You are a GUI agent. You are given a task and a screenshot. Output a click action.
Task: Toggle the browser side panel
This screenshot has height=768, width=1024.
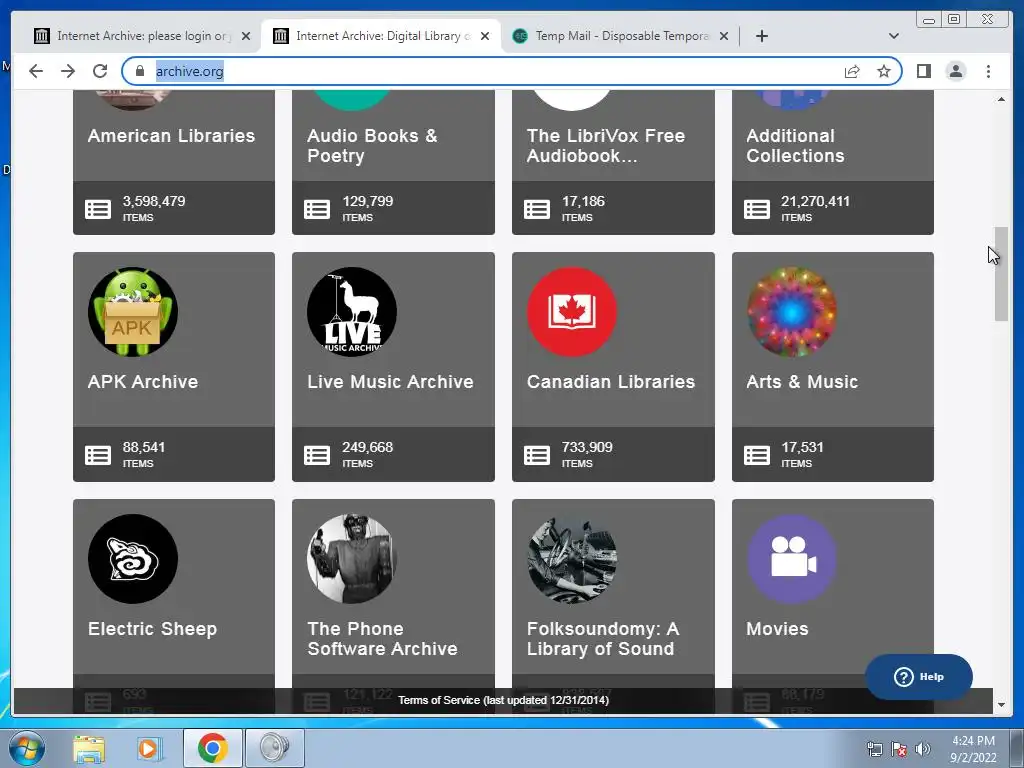point(923,71)
